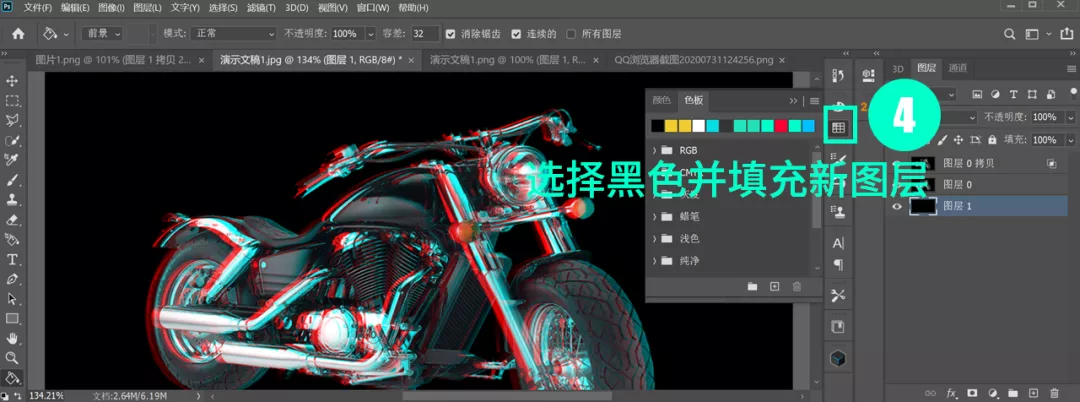Open the Search magnifier at top right
1080x402 pixels.
click(x=1009, y=34)
